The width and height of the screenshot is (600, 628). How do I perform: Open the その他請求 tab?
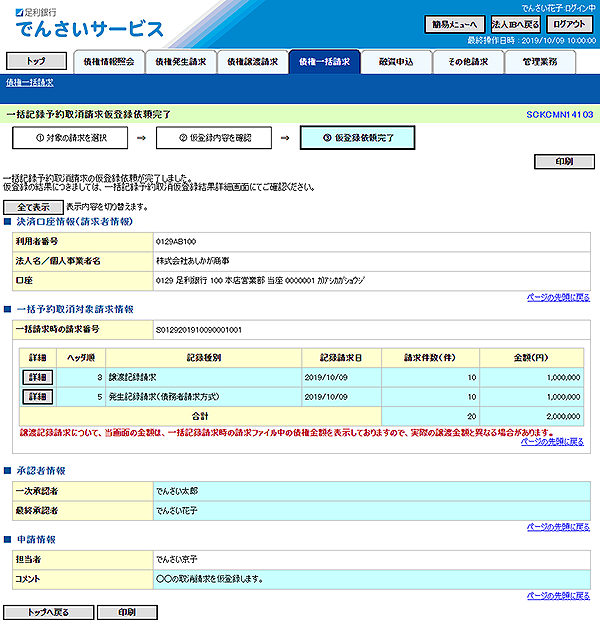pyautogui.click(x=468, y=62)
